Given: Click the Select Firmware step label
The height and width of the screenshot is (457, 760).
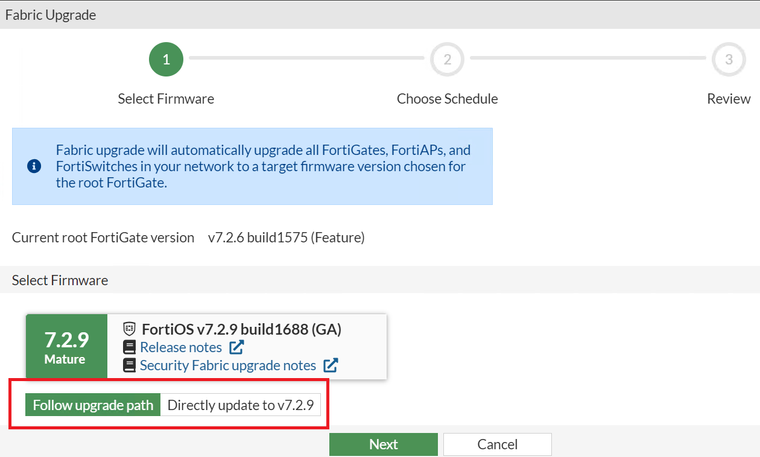Looking at the screenshot, I should tap(166, 99).
